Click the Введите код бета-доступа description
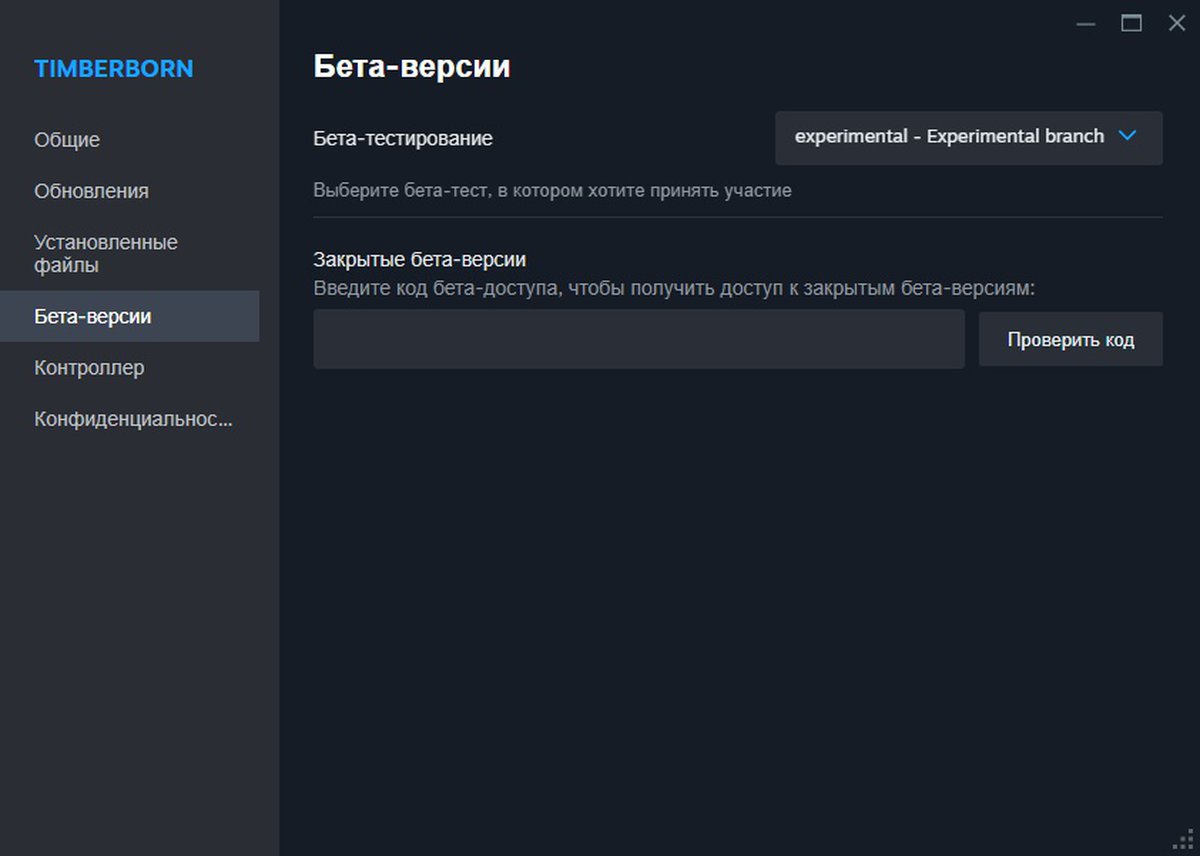The image size is (1200, 856). coord(673,288)
